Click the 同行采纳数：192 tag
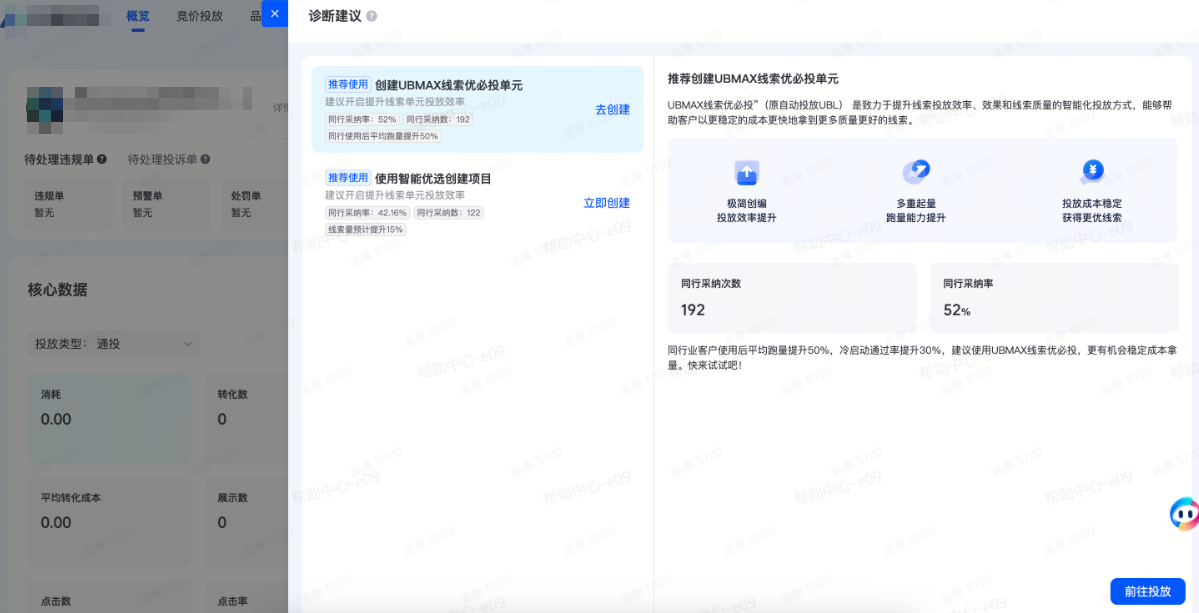The height and width of the screenshot is (613, 1199). [x=437, y=120]
